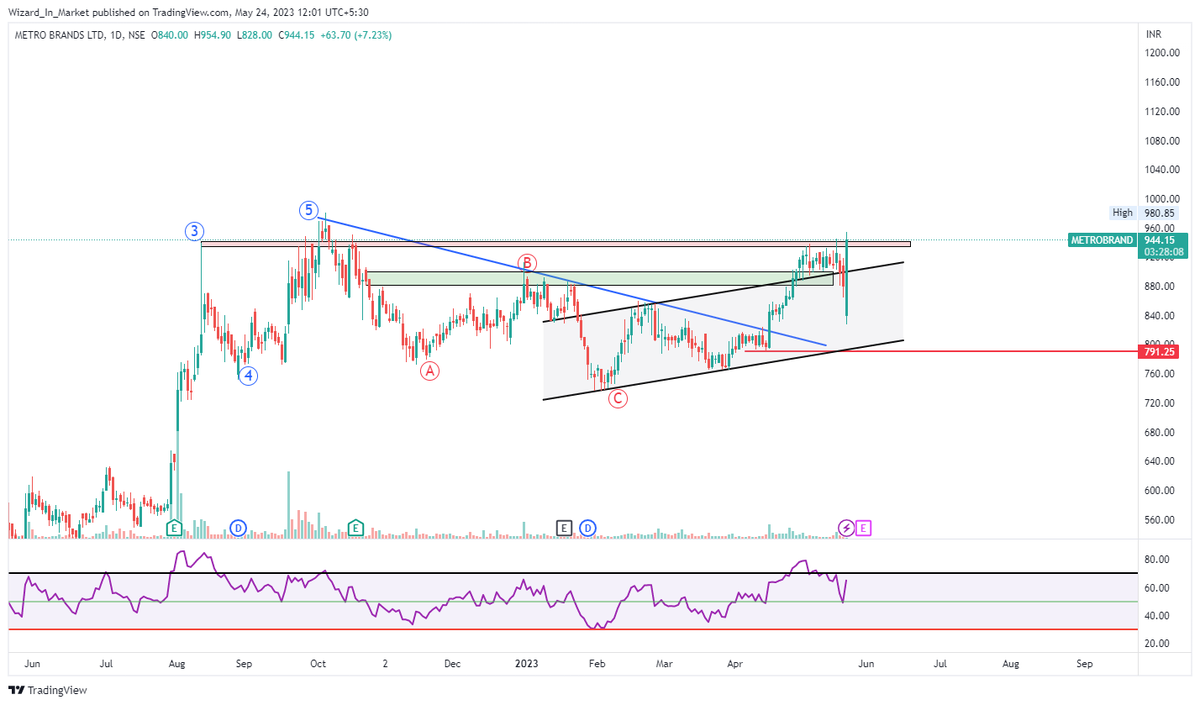
Task: Open the green earnings E marker near late October
Action: coord(355,527)
